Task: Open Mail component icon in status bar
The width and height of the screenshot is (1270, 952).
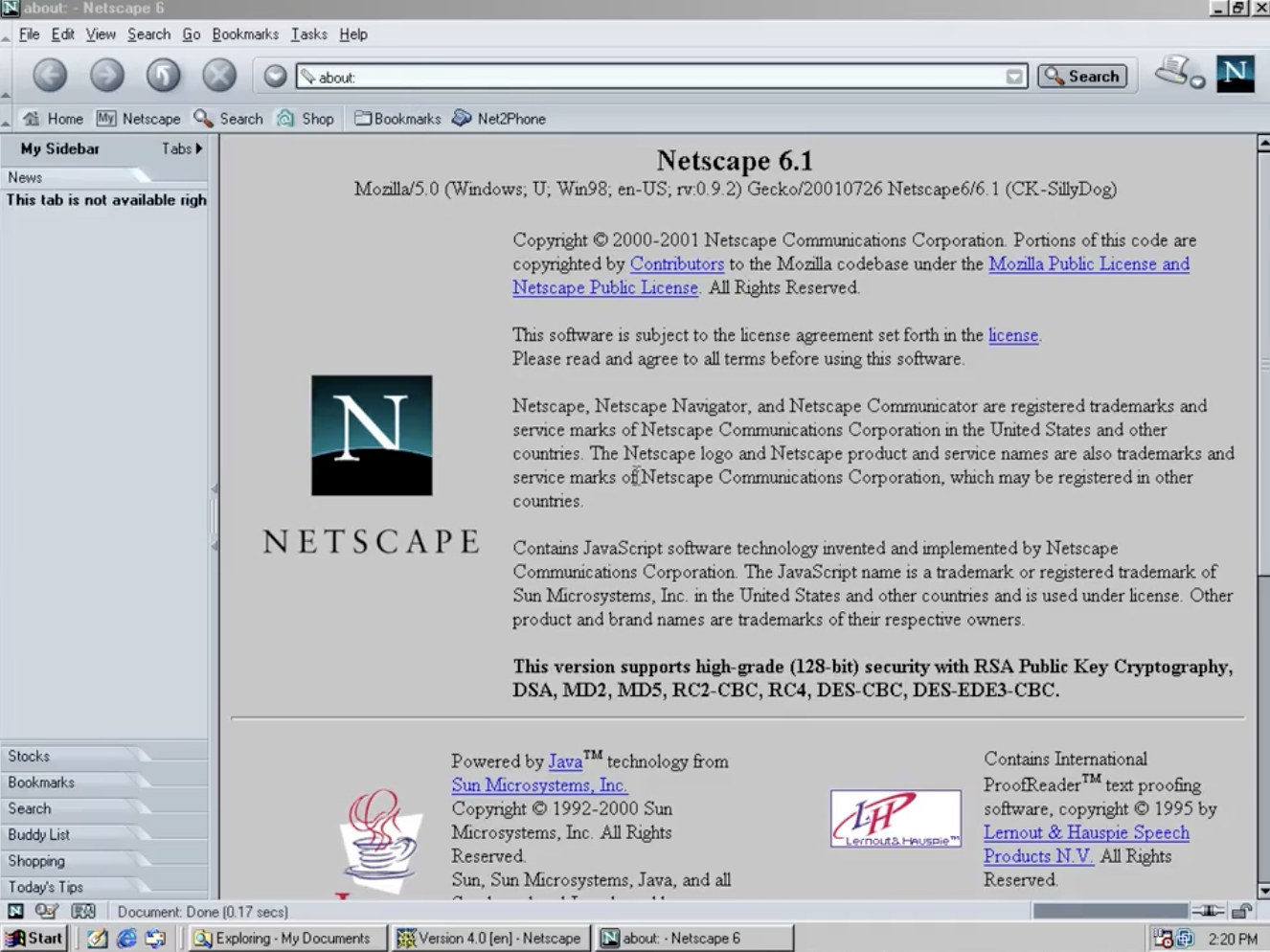Action: 46,912
